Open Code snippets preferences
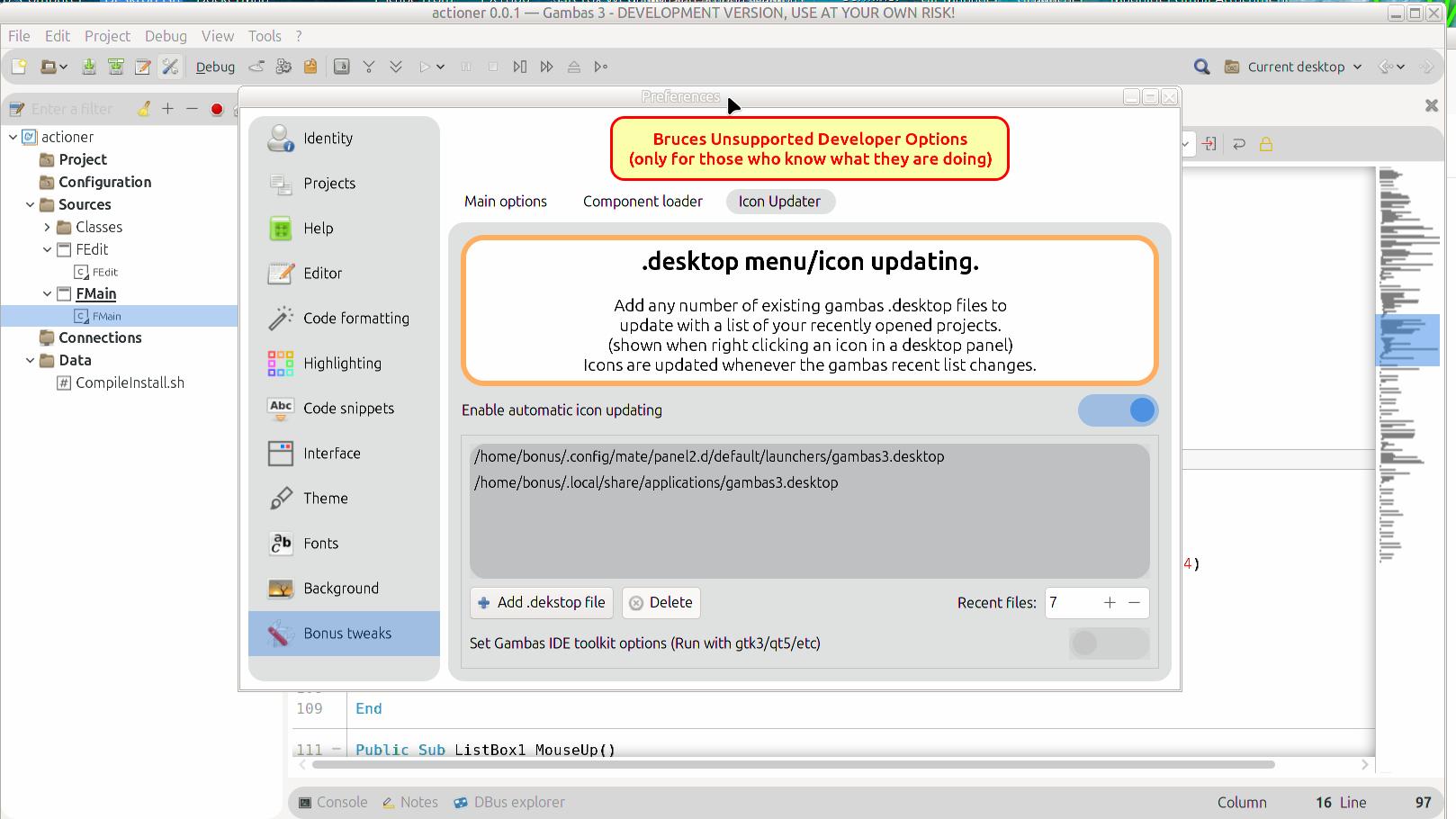 tap(347, 409)
